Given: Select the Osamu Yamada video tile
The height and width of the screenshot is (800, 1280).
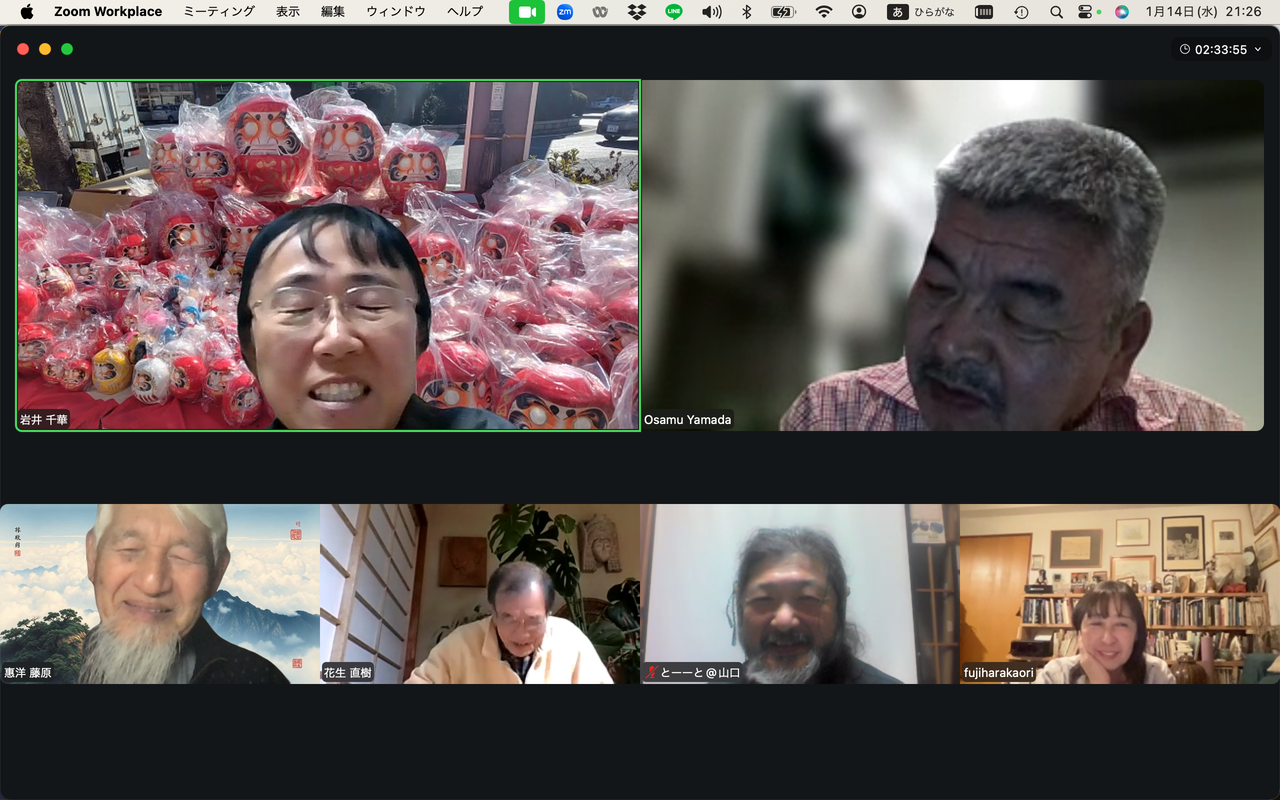Looking at the screenshot, I should pyautogui.click(x=953, y=255).
